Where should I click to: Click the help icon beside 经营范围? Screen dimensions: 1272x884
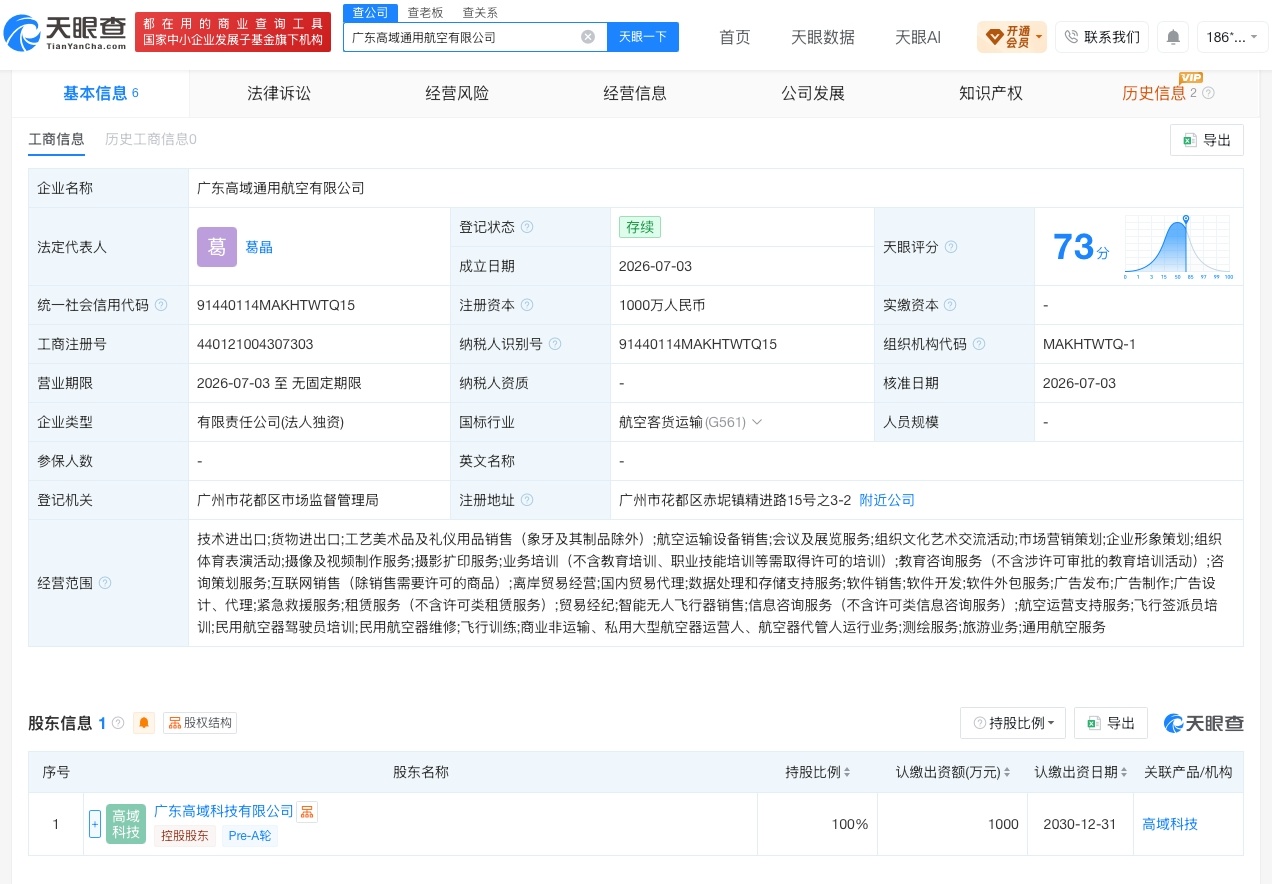coord(105,583)
